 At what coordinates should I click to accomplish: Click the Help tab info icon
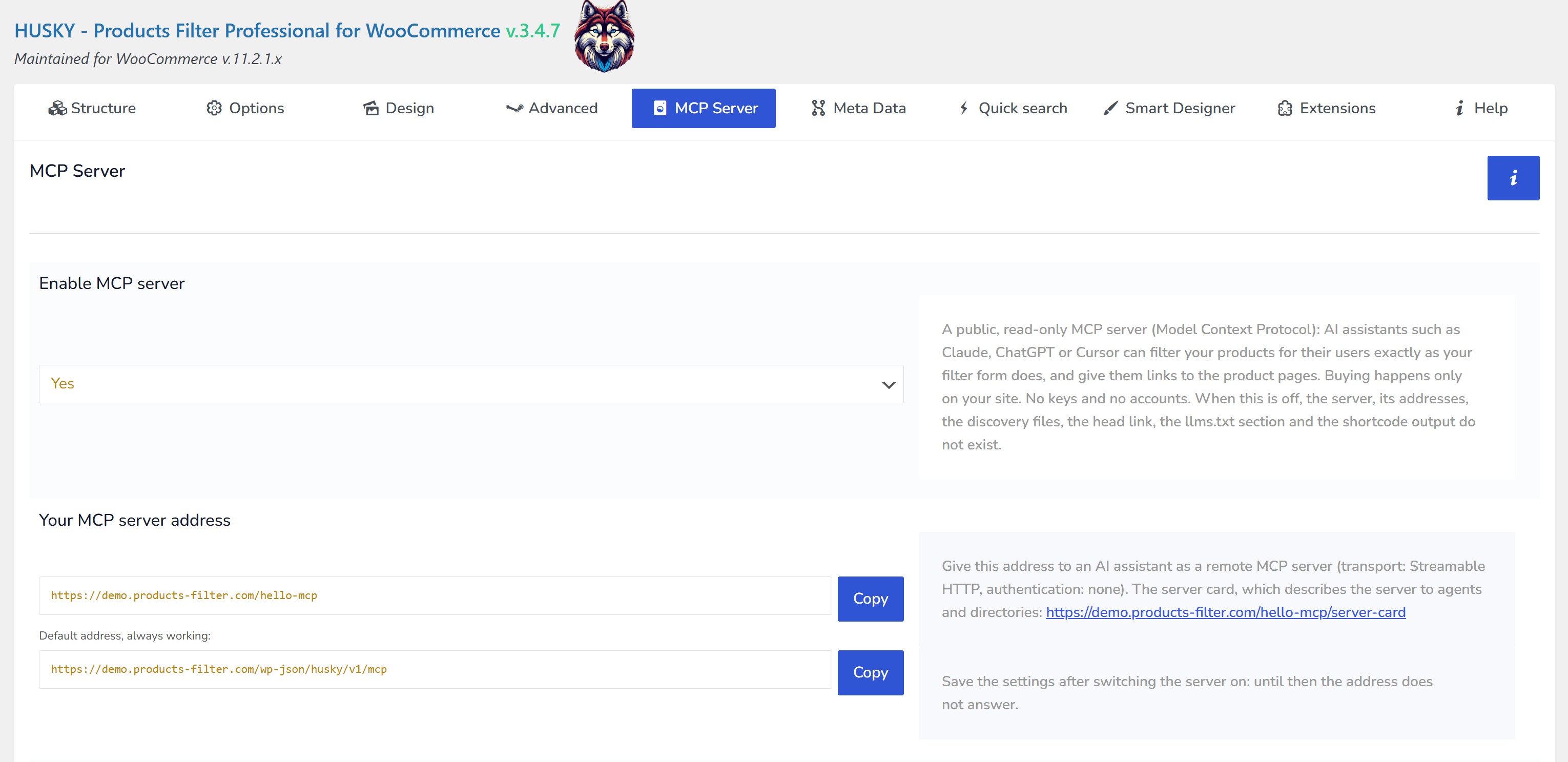[x=1459, y=108]
